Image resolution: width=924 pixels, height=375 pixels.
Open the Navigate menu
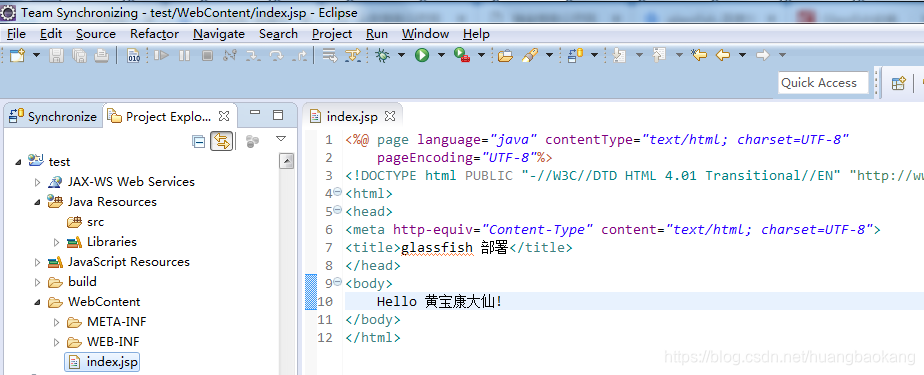pyautogui.click(x=219, y=34)
